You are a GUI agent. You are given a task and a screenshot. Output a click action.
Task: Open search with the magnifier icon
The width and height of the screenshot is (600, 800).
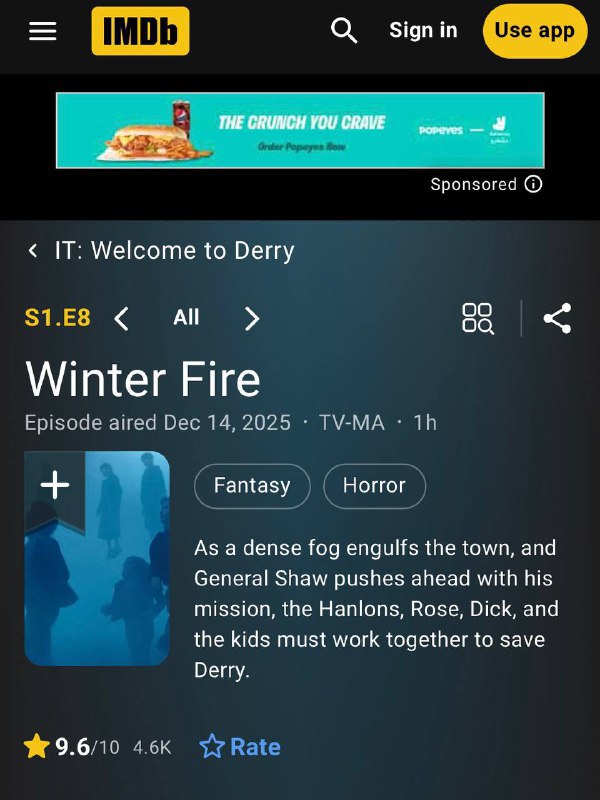pos(343,31)
